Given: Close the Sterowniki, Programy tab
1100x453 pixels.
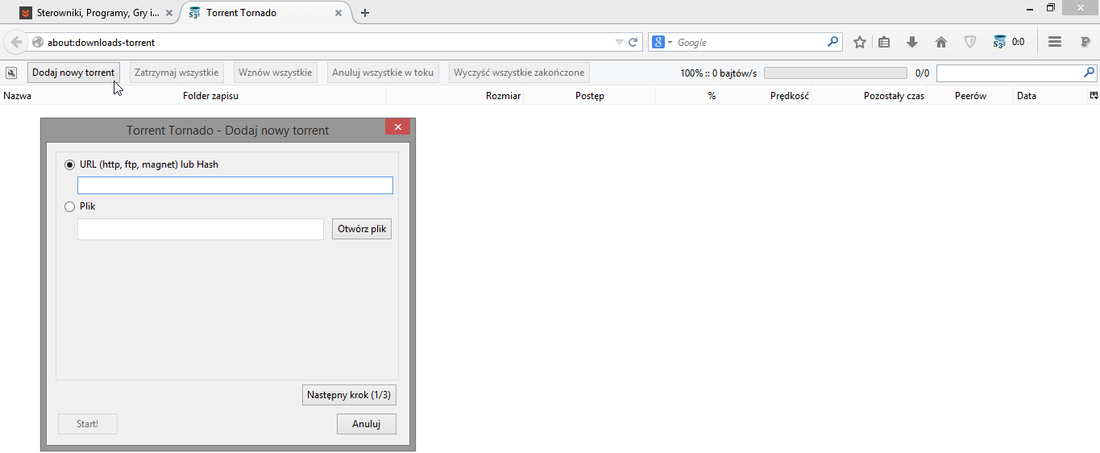Looking at the screenshot, I should (168, 13).
